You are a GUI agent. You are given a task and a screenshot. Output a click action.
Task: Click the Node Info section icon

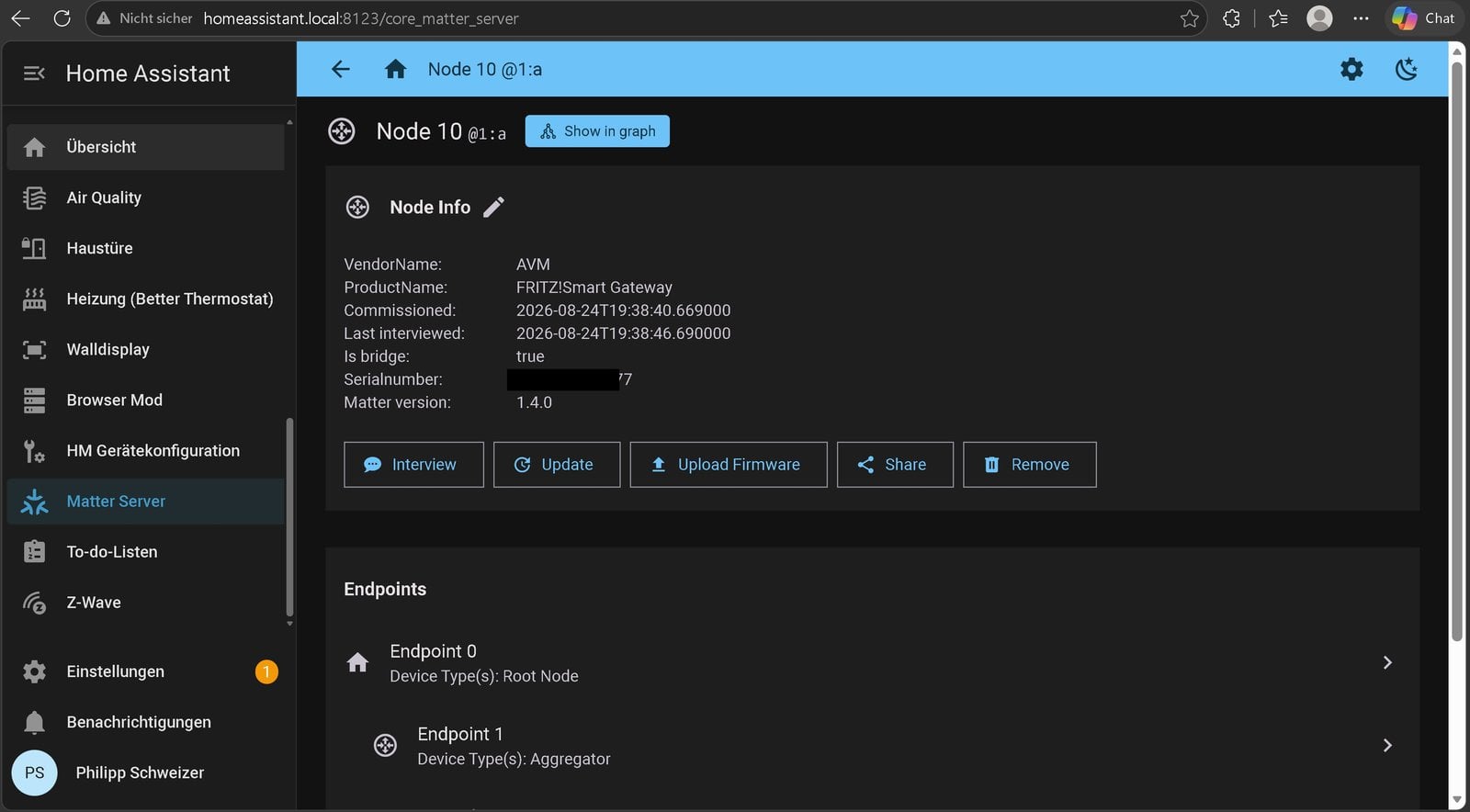pyautogui.click(x=357, y=208)
